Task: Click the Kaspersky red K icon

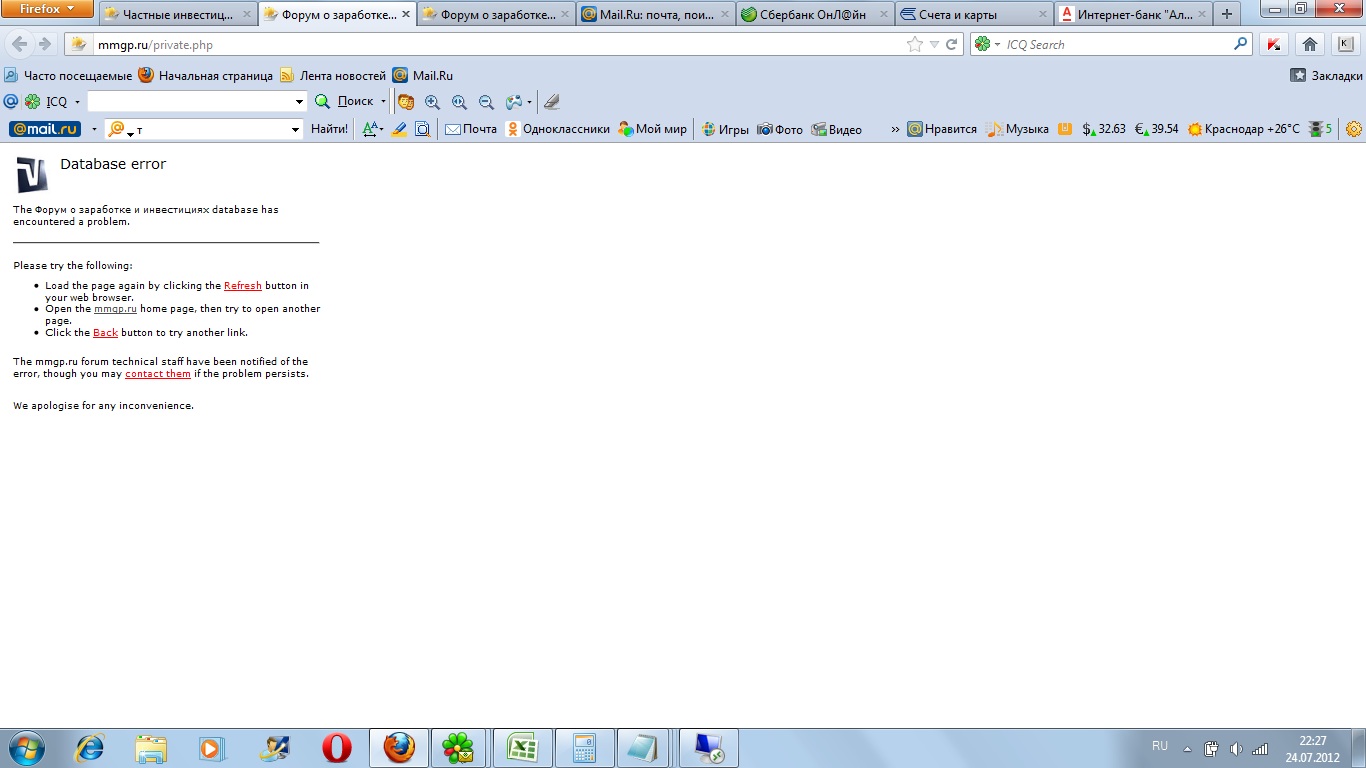Action: 1273,44
